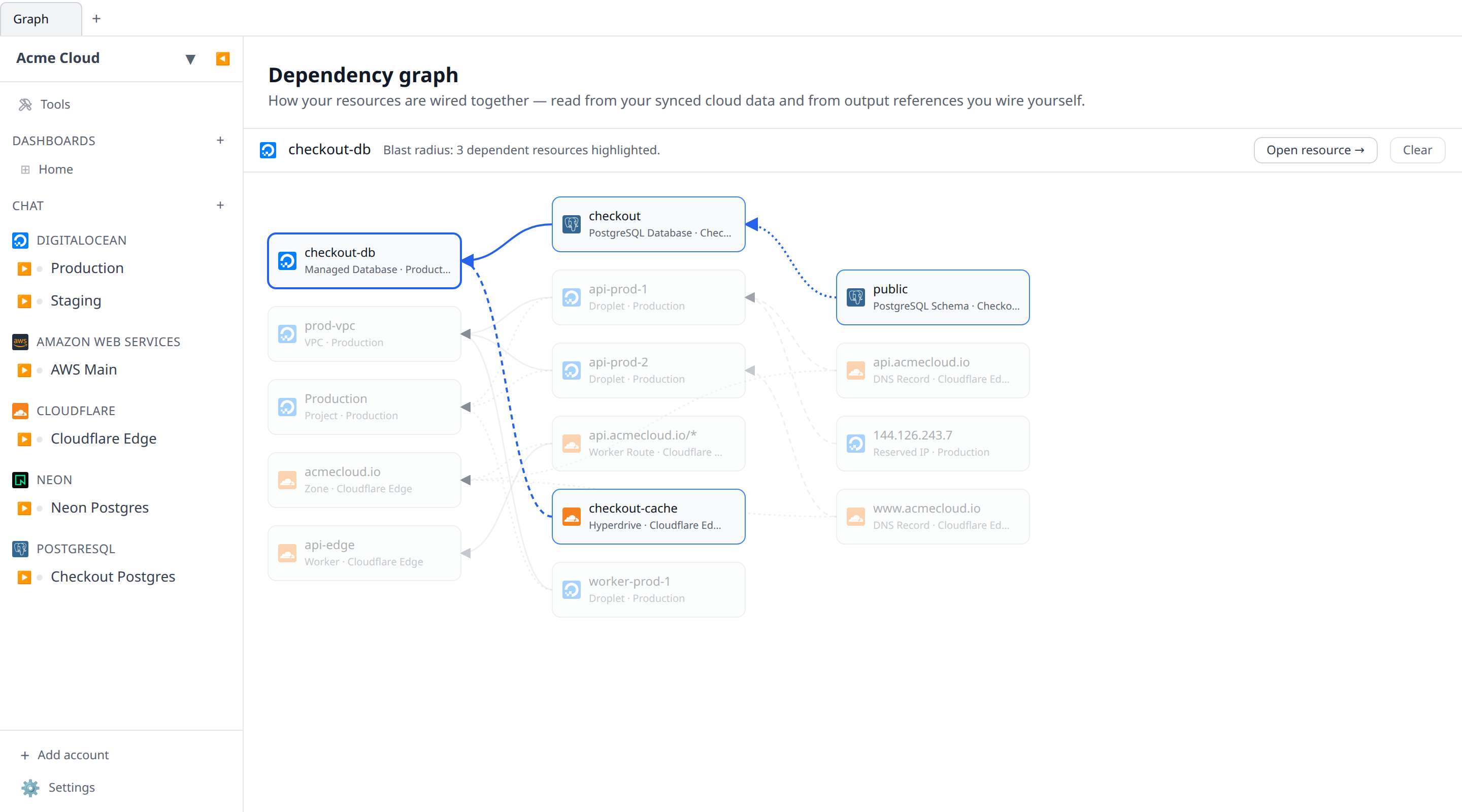Image resolution: width=1462 pixels, height=812 pixels.
Task: Open the Acme Cloud workspace dropdown
Action: [190, 59]
